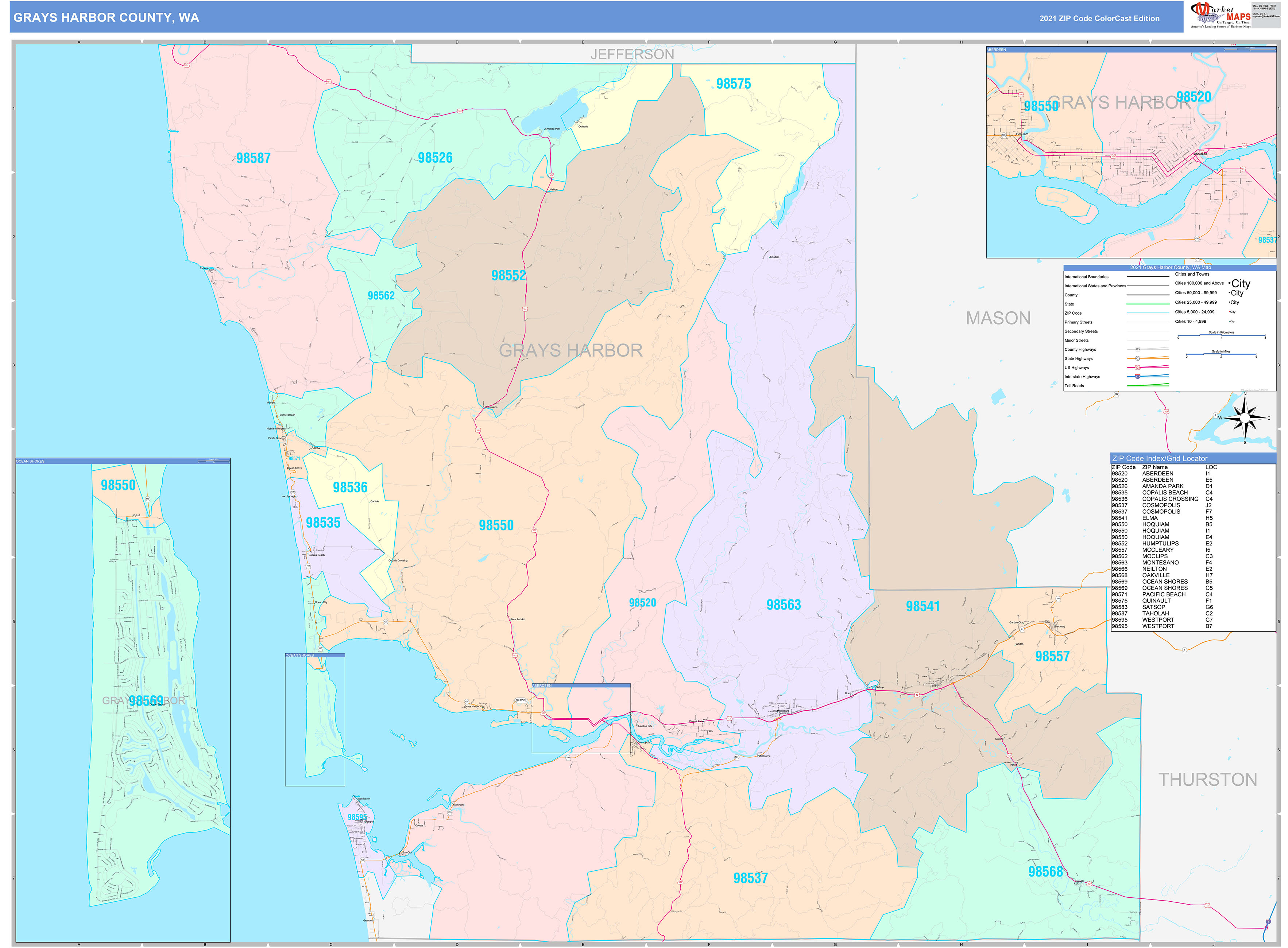
Task: Click the 98563 ZIP label on the main map
Action: click(x=784, y=605)
